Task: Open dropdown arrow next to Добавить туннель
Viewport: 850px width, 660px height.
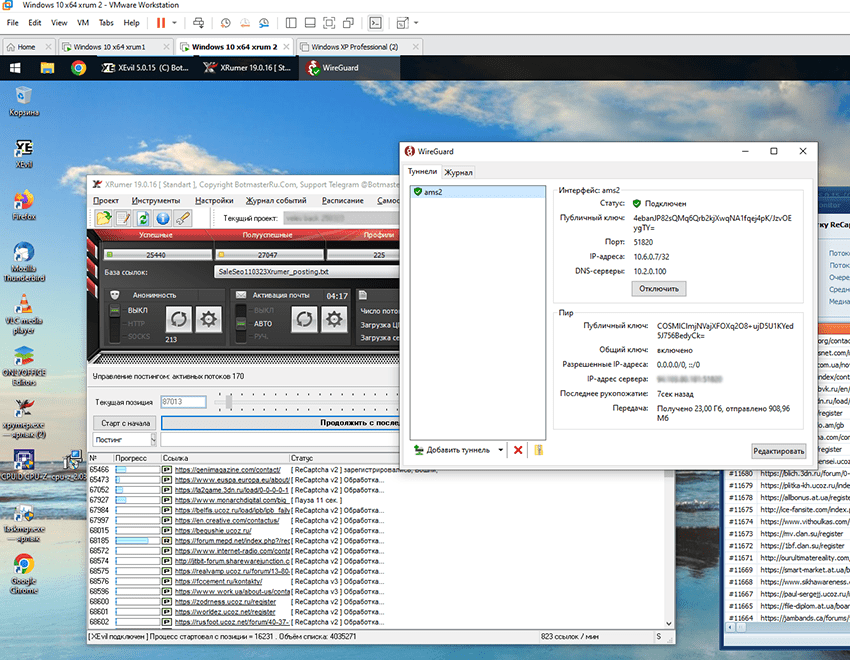Action: tap(500, 450)
